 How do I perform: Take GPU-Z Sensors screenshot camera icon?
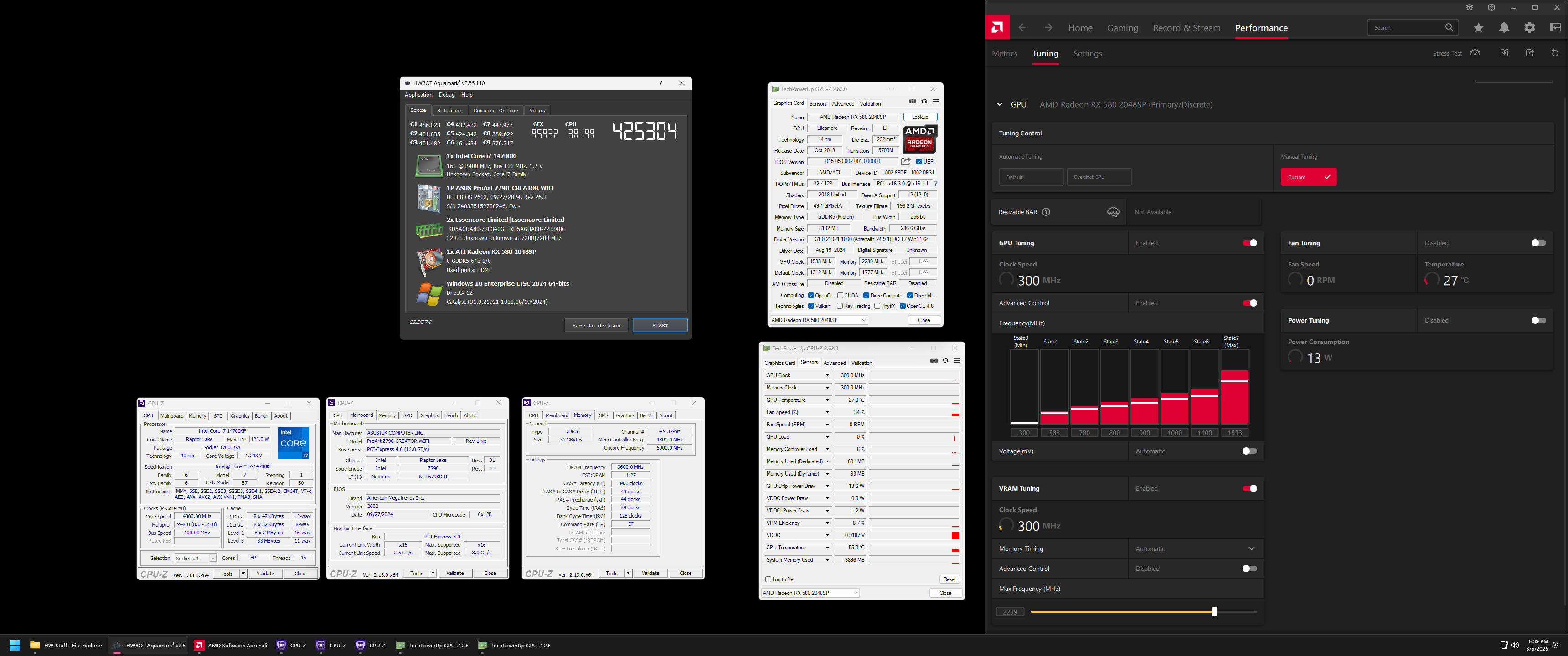(x=934, y=361)
